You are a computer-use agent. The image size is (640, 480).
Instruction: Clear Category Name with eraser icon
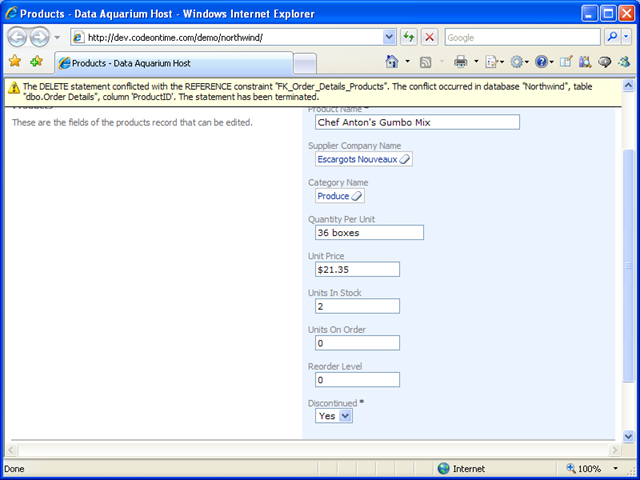tap(357, 196)
